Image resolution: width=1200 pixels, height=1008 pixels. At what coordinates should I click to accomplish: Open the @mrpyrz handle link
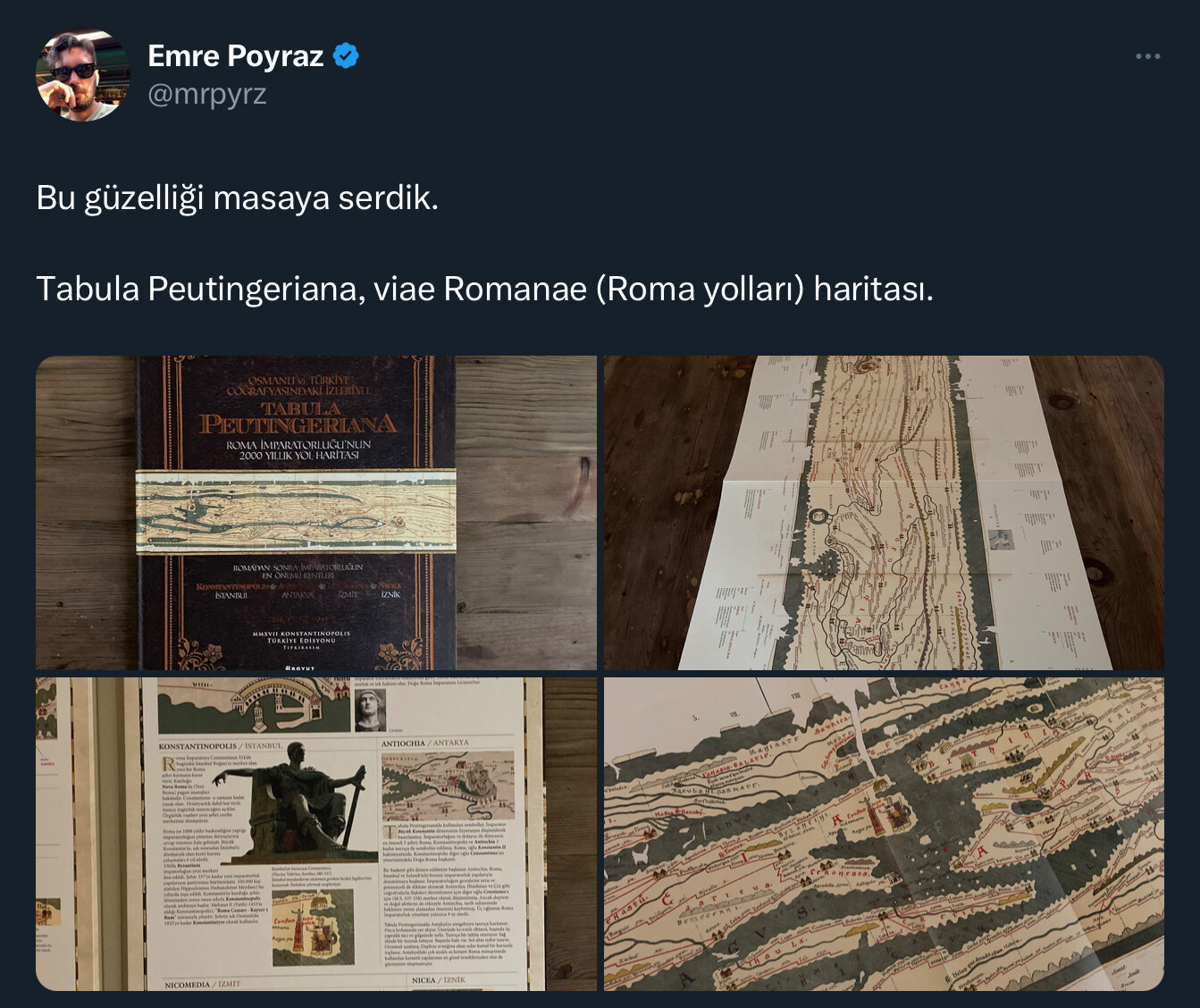[x=207, y=94]
